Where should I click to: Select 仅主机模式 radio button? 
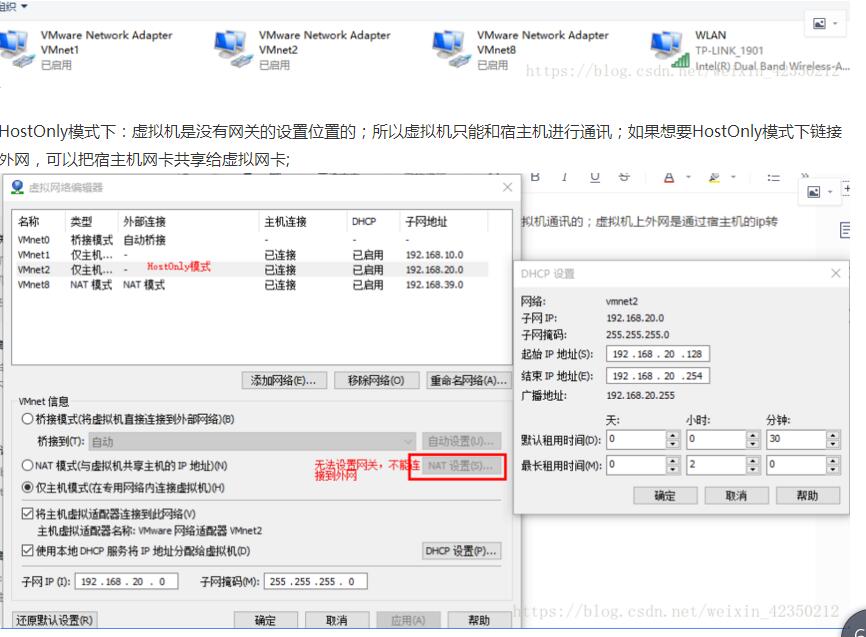click(x=27, y=487)
